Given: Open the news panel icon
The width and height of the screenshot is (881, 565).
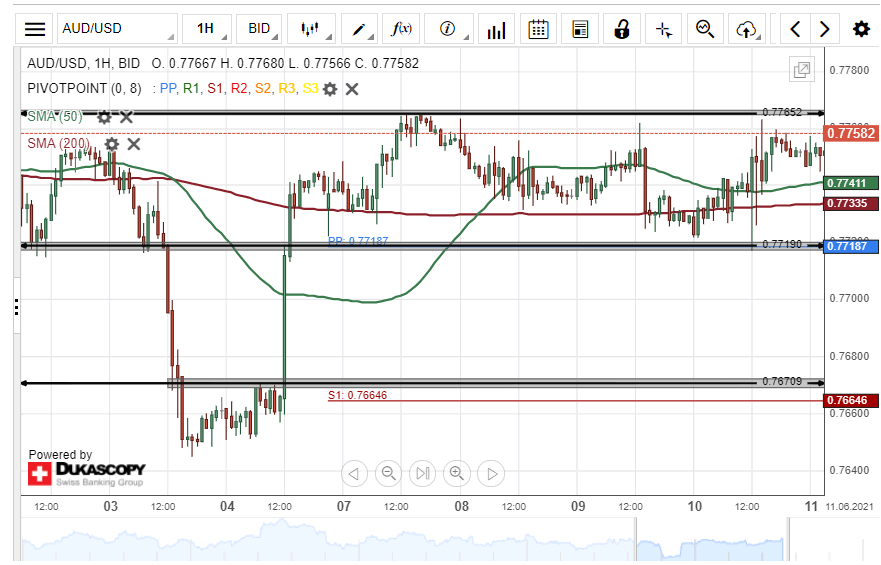Looking at the screenshot, I should pos(580,29).
